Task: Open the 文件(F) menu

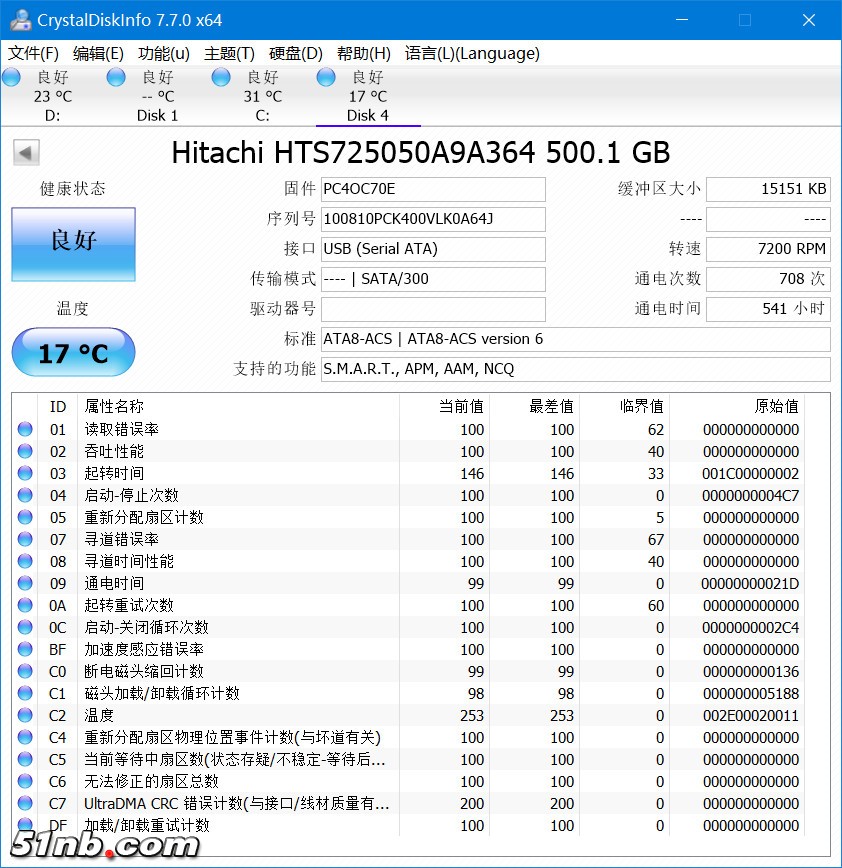Action: (33, 54)
